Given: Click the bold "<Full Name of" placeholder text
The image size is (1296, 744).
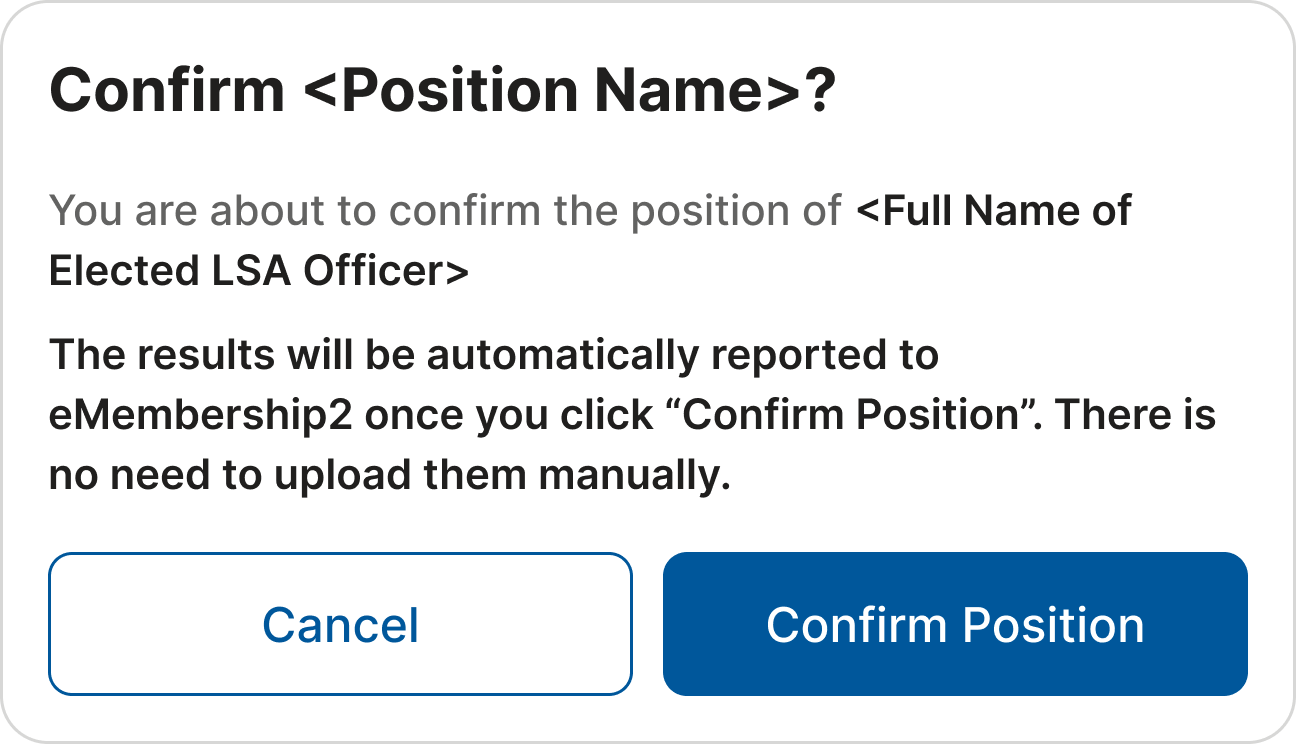Looking at the screenshot, I should (994, 212).
